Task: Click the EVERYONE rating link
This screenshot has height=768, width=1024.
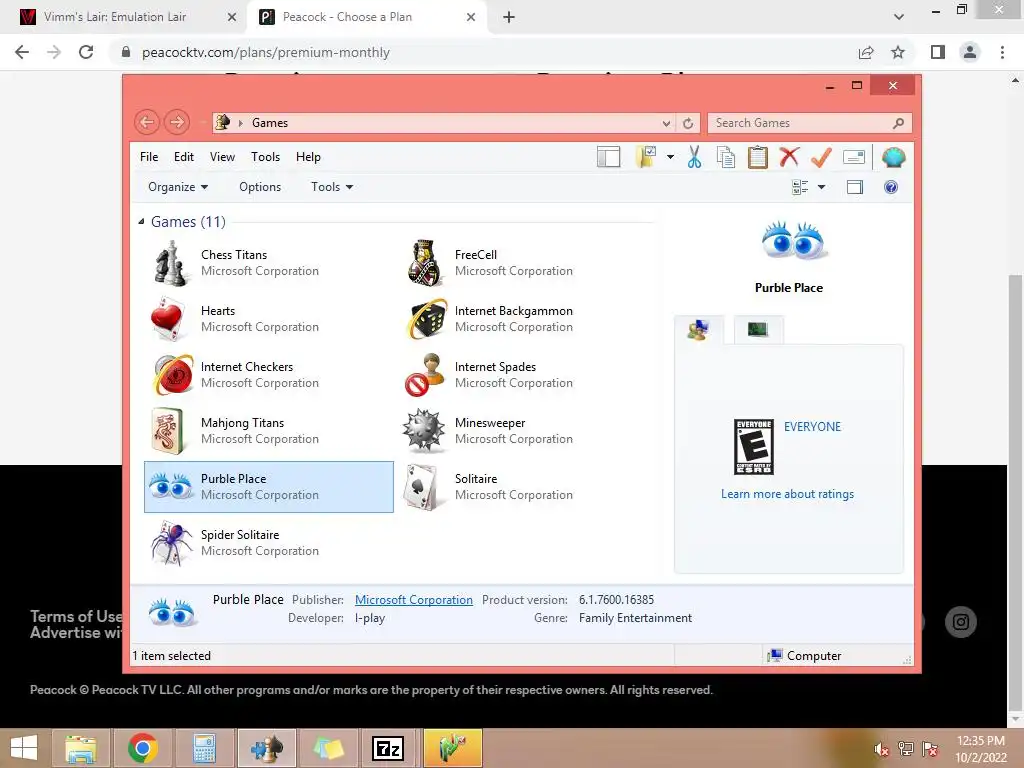Action: (x=812, y=426)
